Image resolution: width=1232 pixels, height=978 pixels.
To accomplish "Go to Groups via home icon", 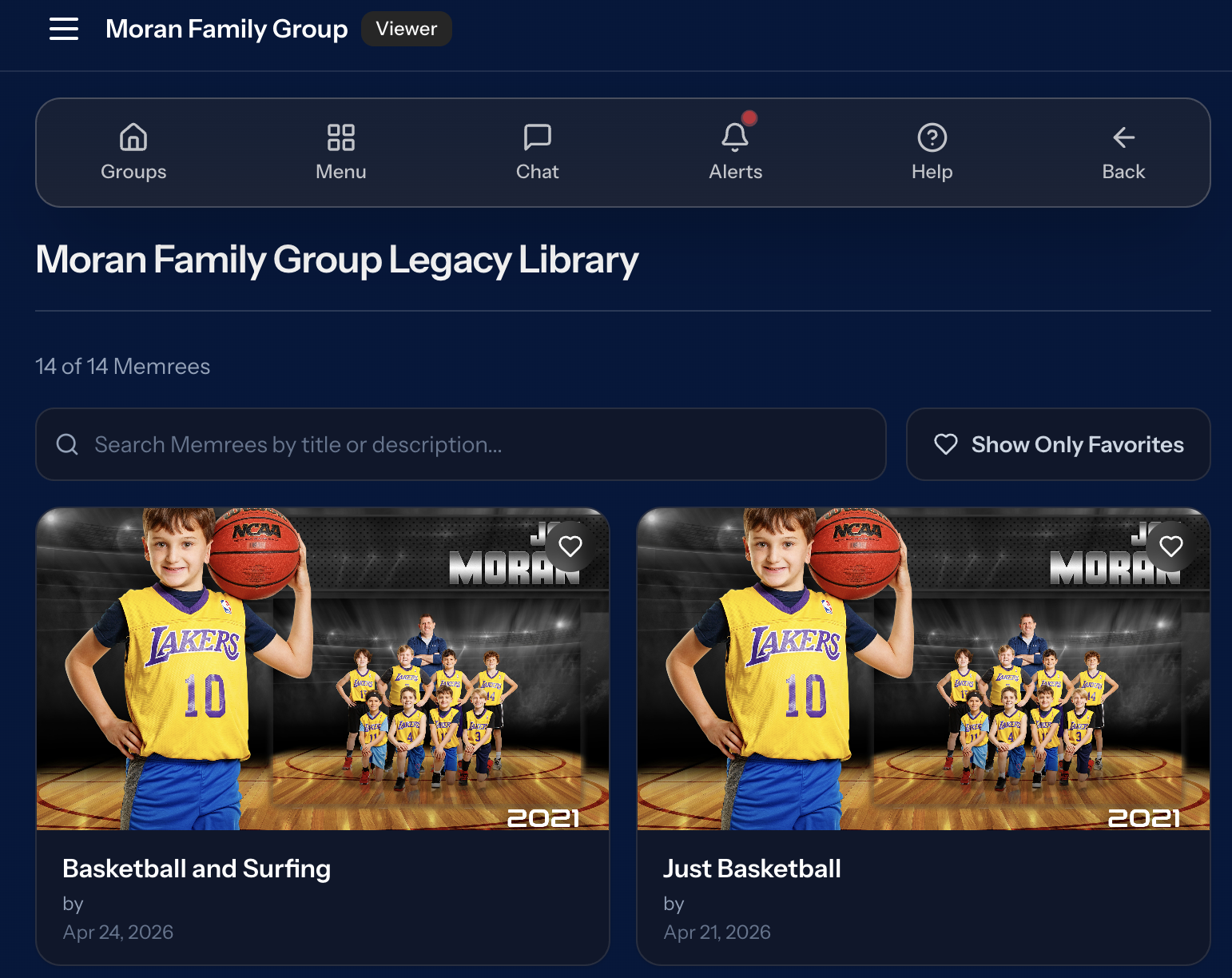I will [133, 137].
